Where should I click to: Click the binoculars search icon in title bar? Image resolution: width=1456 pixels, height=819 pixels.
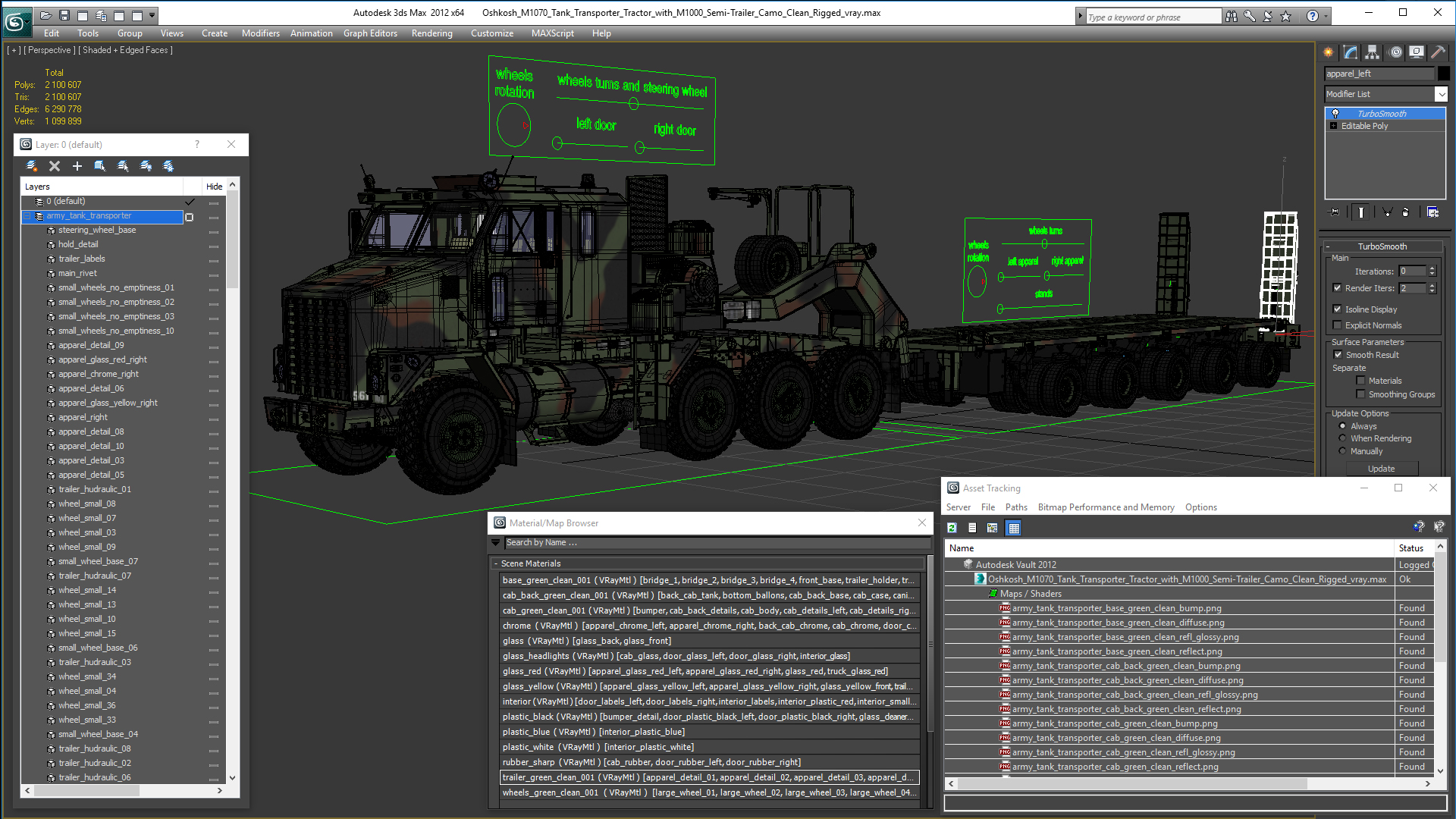click(1232, 16)
